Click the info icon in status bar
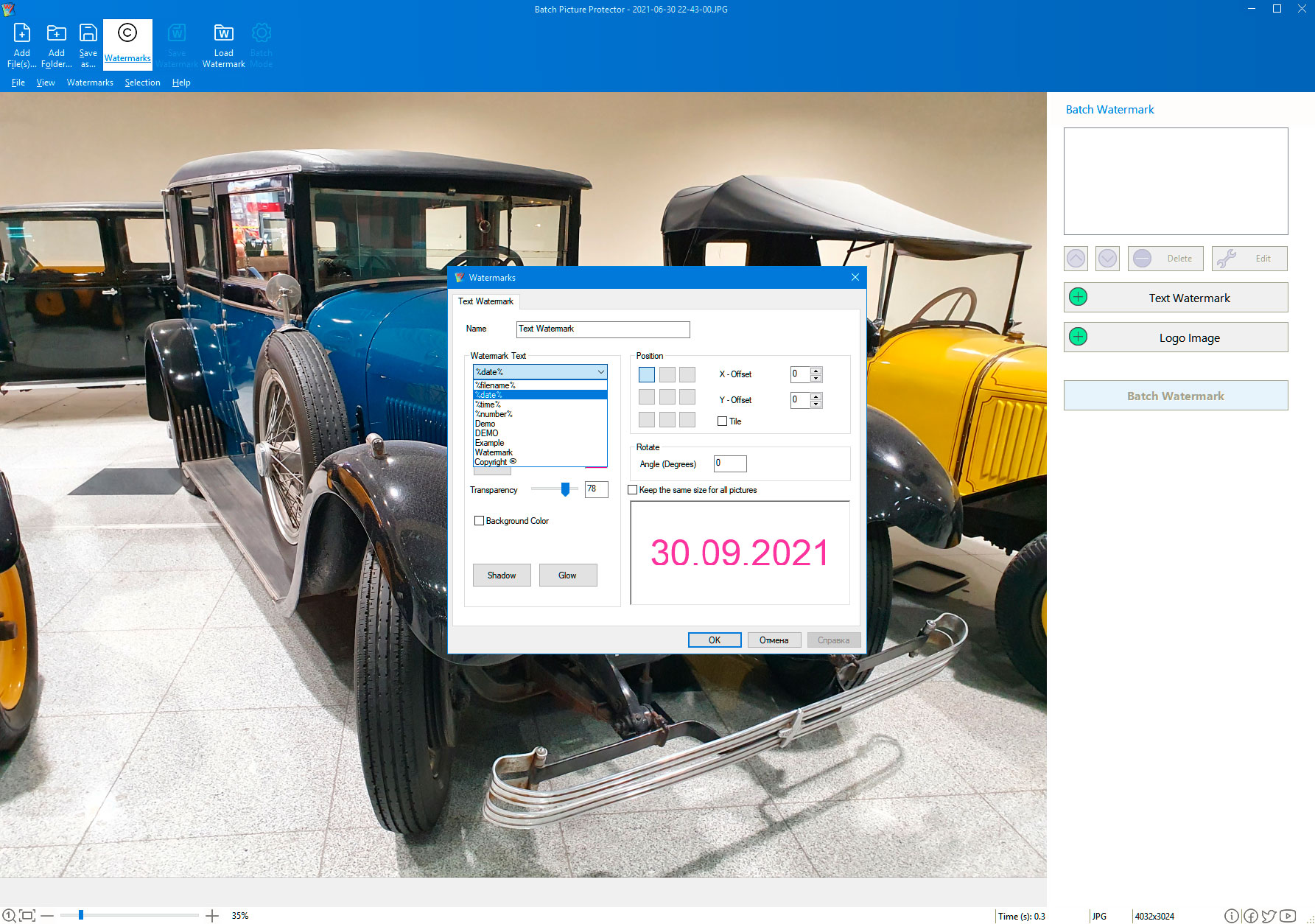Screen dimensions: 1315x924 (x=1232, y=916)
